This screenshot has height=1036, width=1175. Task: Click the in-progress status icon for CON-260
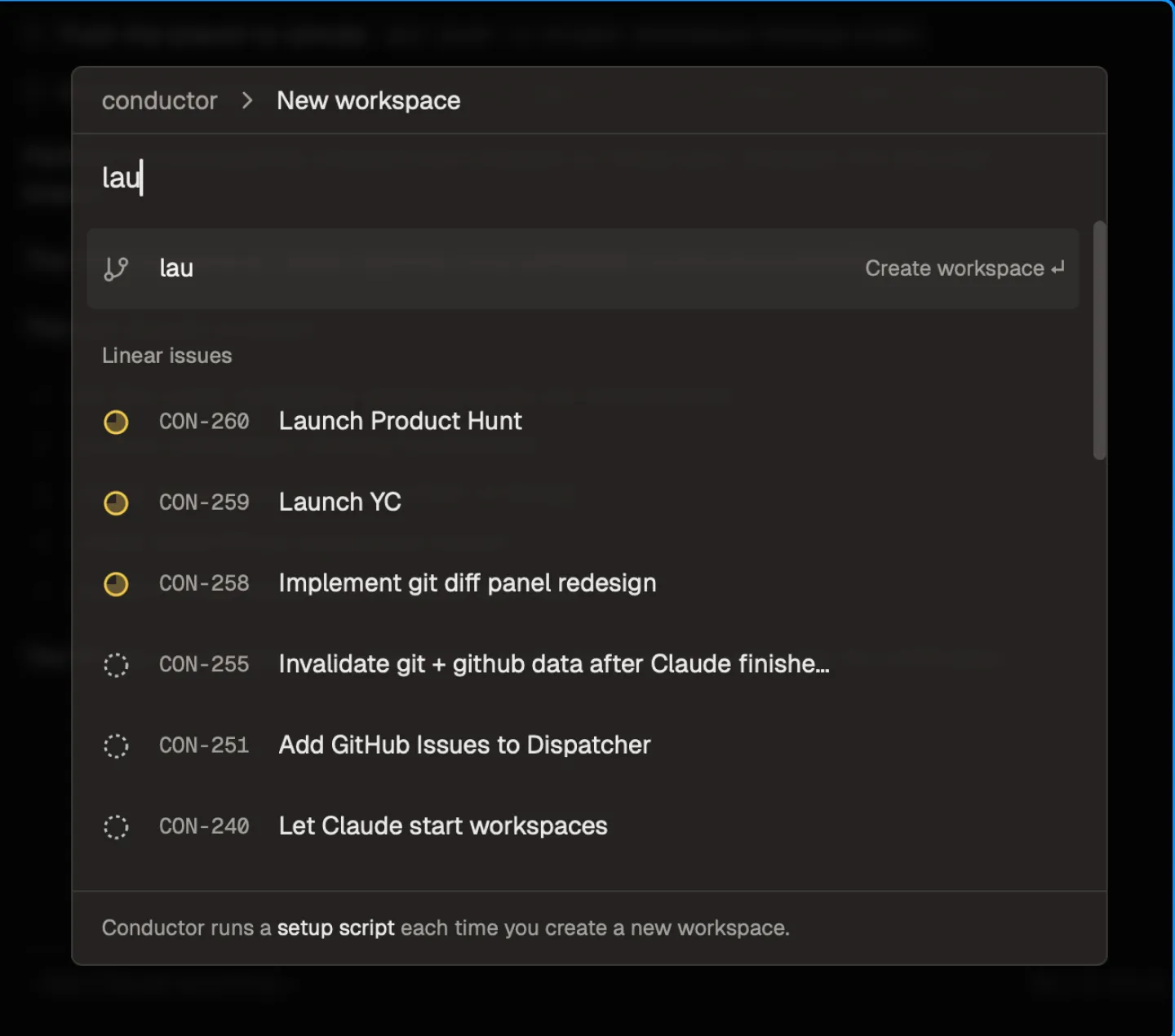click(x=116, y=422)
